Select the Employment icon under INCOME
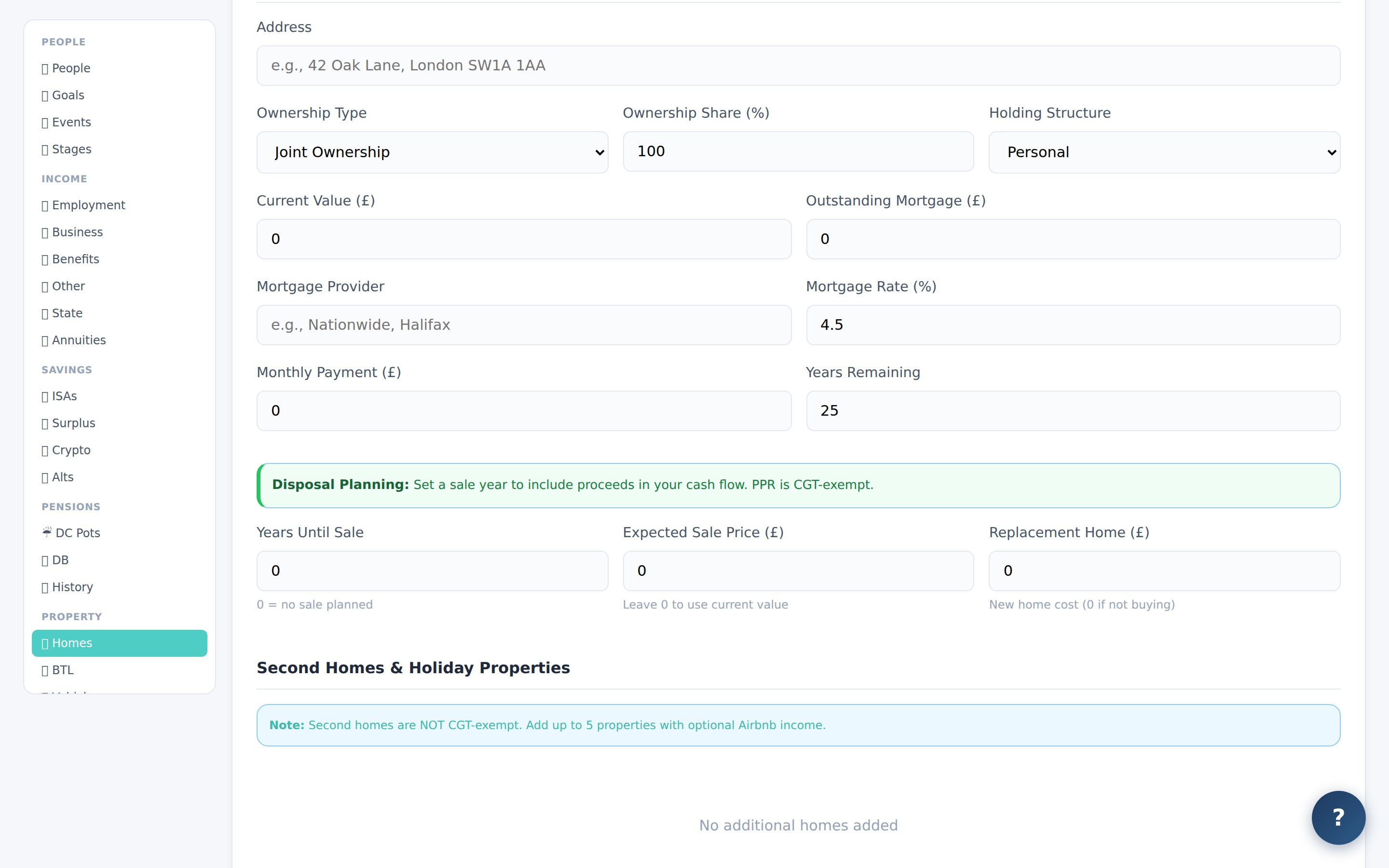Screen dimensions: 1389x868 [x=46, y=205]
